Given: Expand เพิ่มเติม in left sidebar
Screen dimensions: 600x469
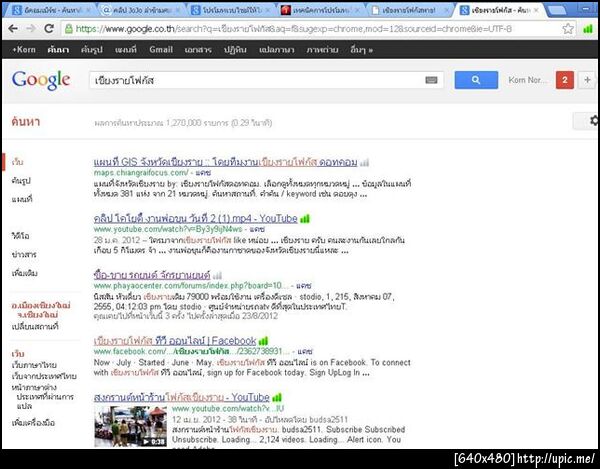Looking at the screenshot, I should click(x=24, y=273).
